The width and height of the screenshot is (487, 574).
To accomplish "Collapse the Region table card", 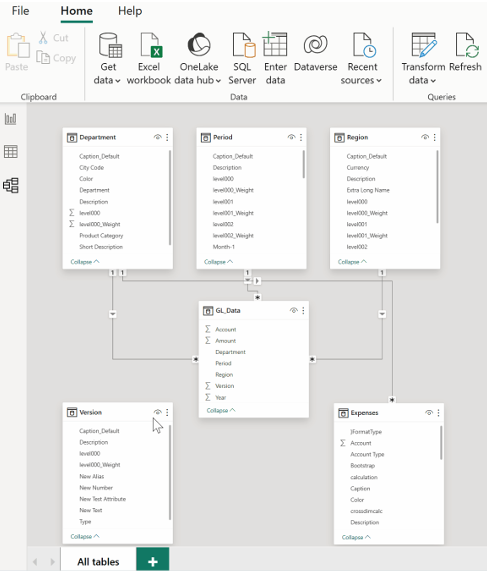I will point(352,262).
